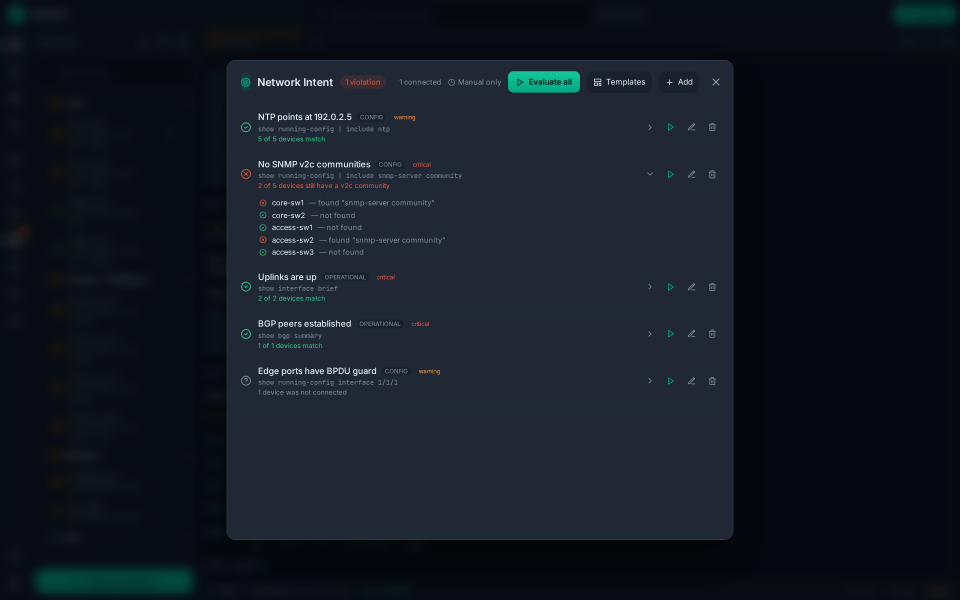Edit the Uplinks are up intent
Screen dimensions: 960x600
tap(691, 287)
